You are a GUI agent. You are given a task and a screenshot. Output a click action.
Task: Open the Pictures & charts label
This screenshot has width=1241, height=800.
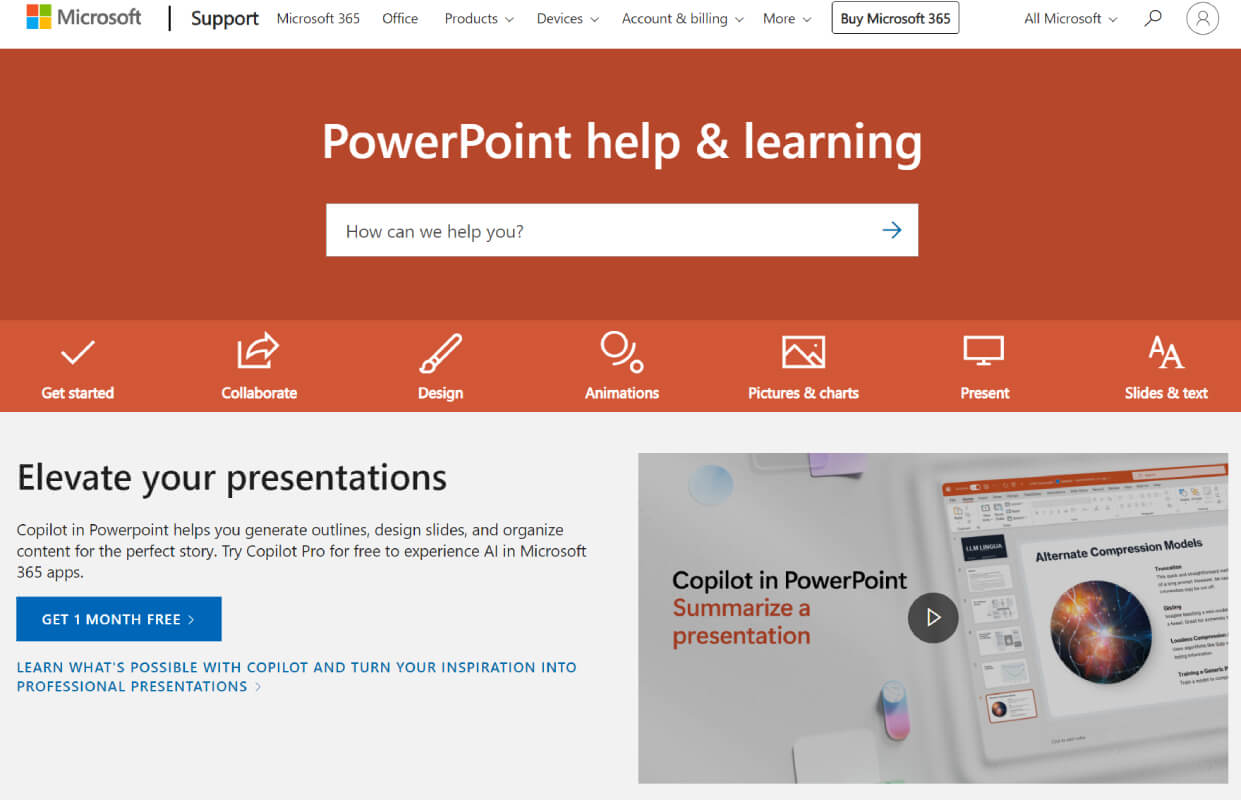pyautogui.click(x=803, y=393)
